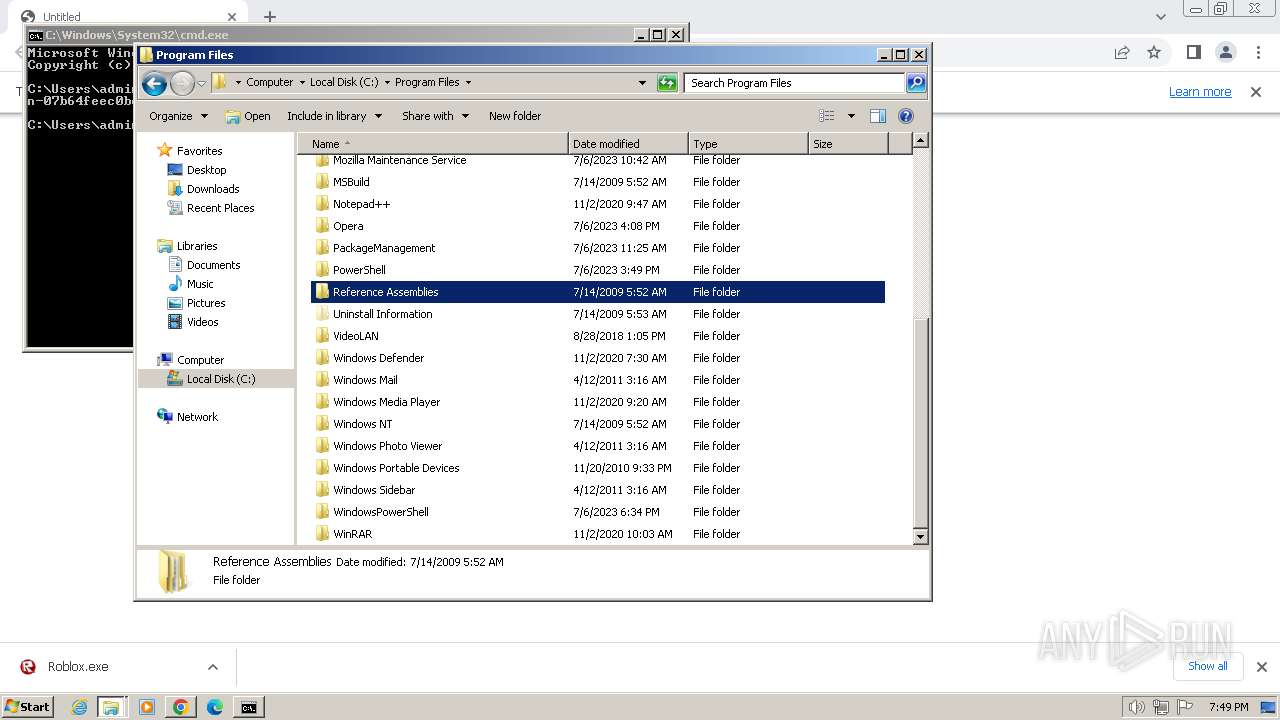
Task: Toggle Chrome side panel icon
Action: tap(1193, 52)
